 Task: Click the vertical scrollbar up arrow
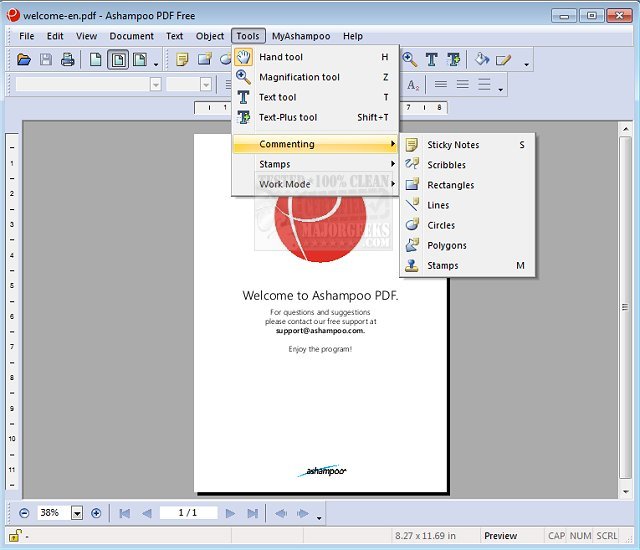pos(626,129)
